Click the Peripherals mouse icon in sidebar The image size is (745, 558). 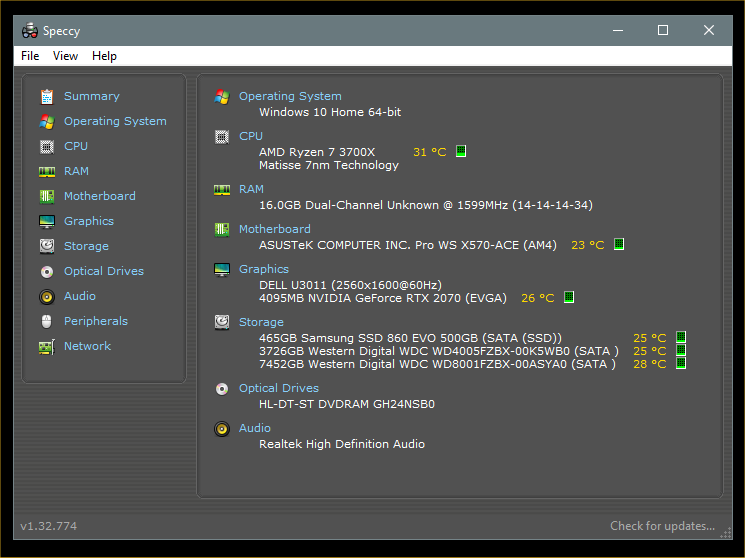pyautogui.click(x=47, y=322)
